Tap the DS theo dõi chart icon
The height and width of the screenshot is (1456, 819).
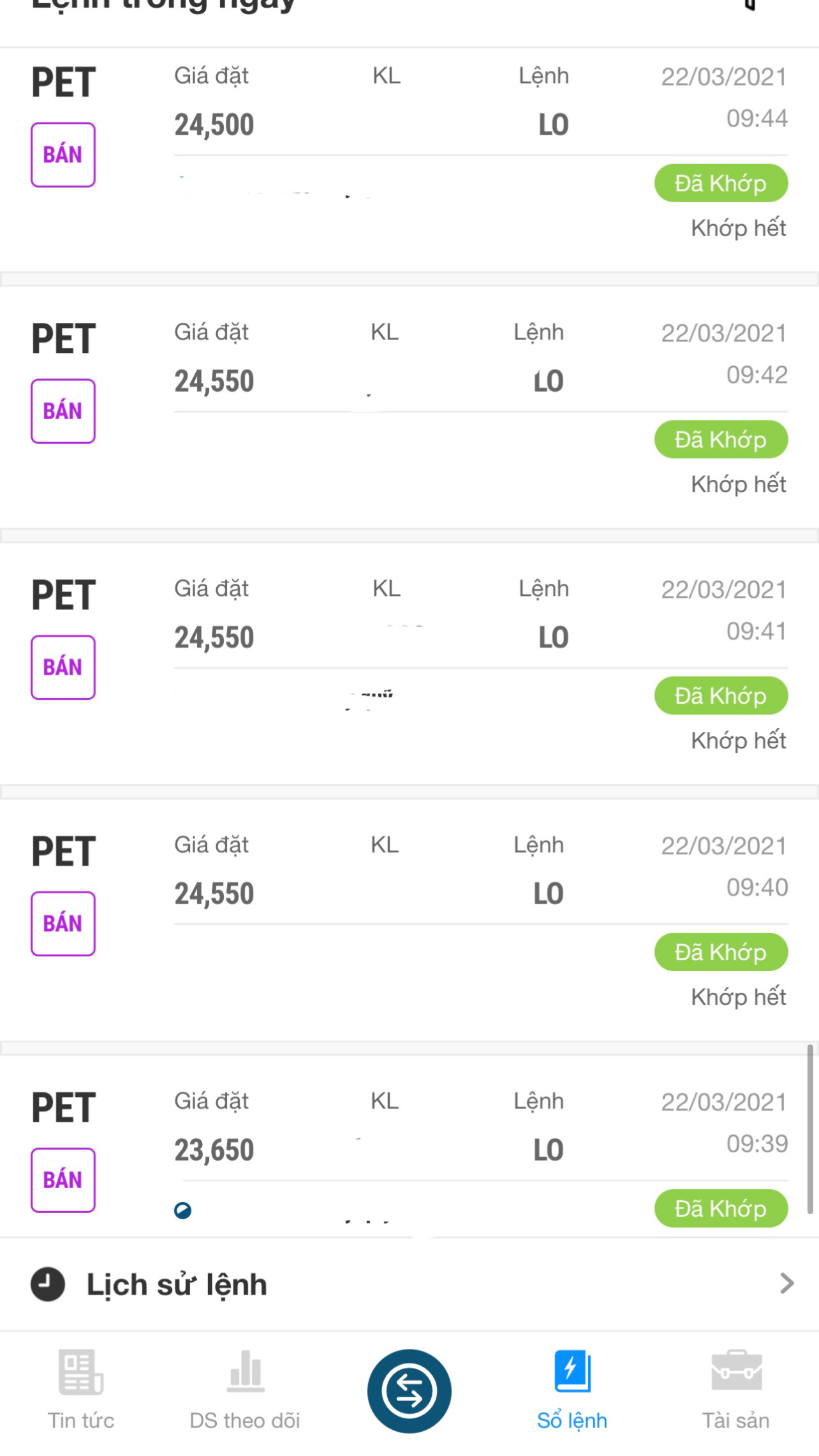coord(245,1371)
